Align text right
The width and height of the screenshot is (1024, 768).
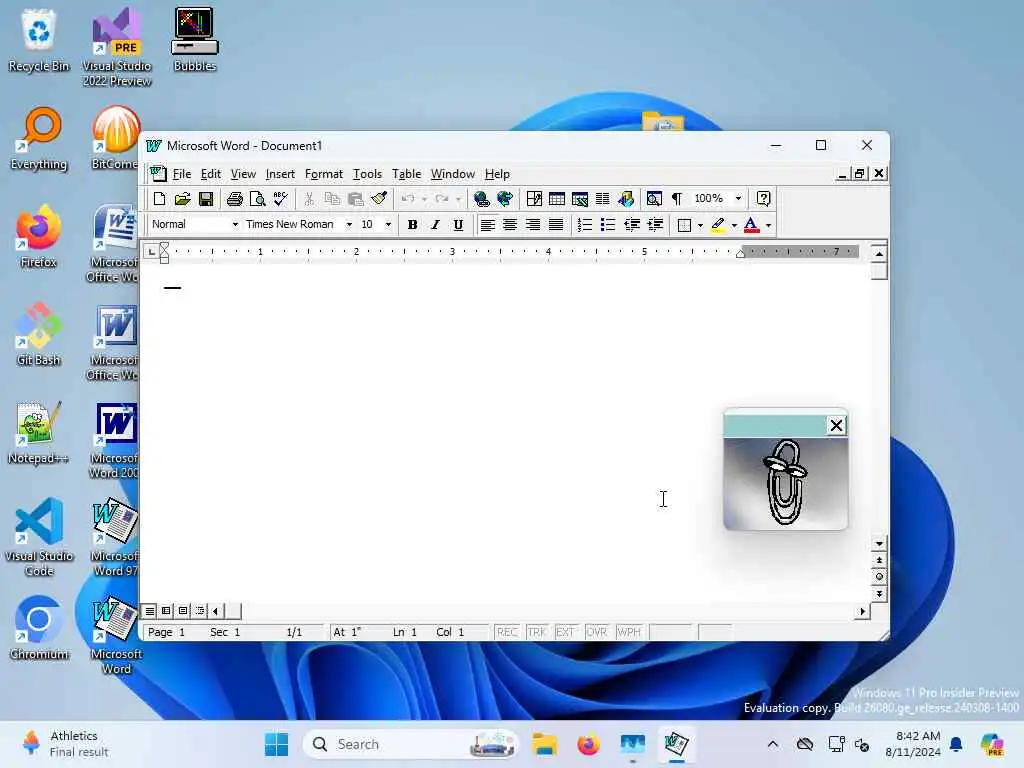[533, 225]
